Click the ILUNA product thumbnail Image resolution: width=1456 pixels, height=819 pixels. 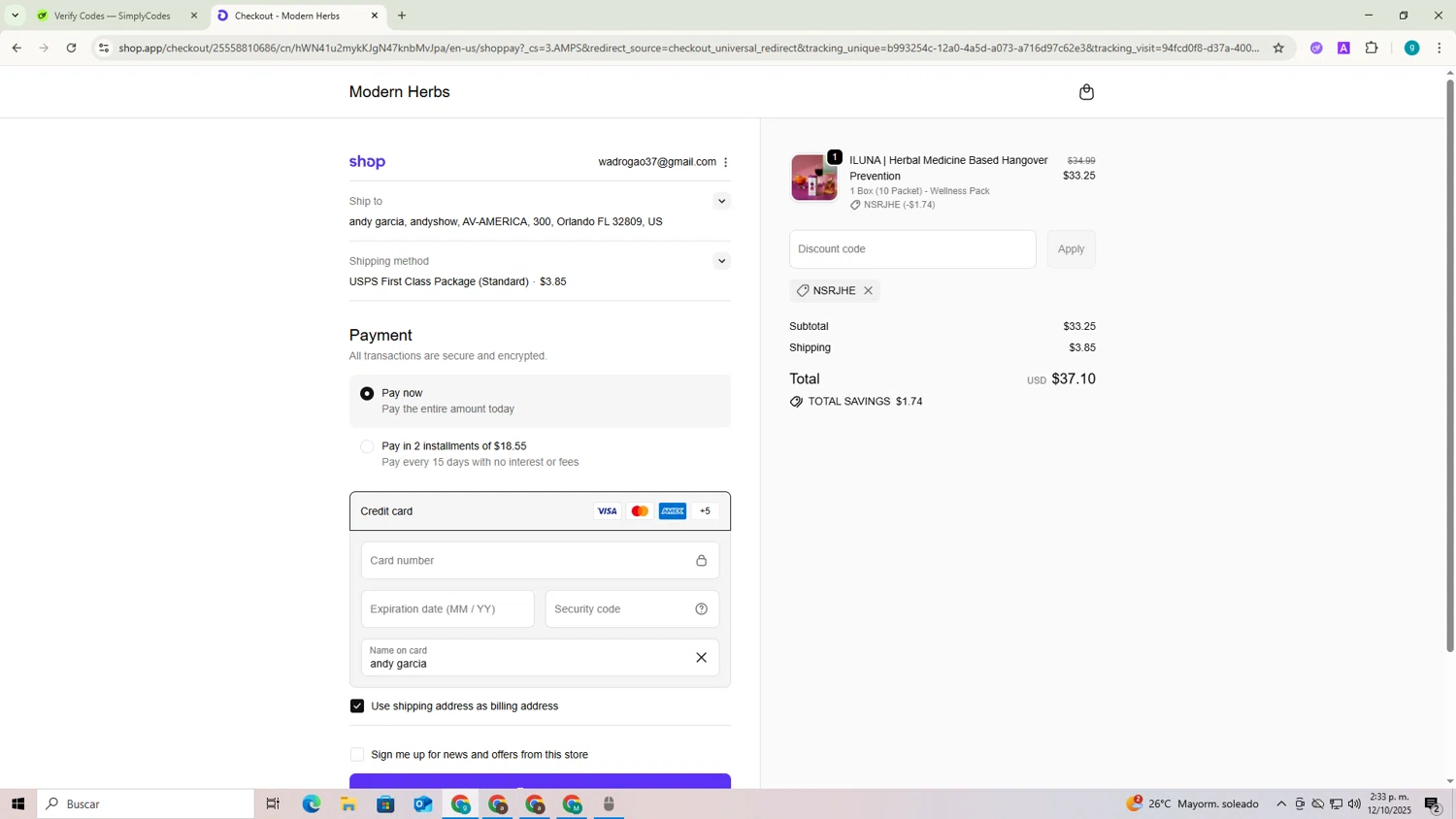point(813,179)
